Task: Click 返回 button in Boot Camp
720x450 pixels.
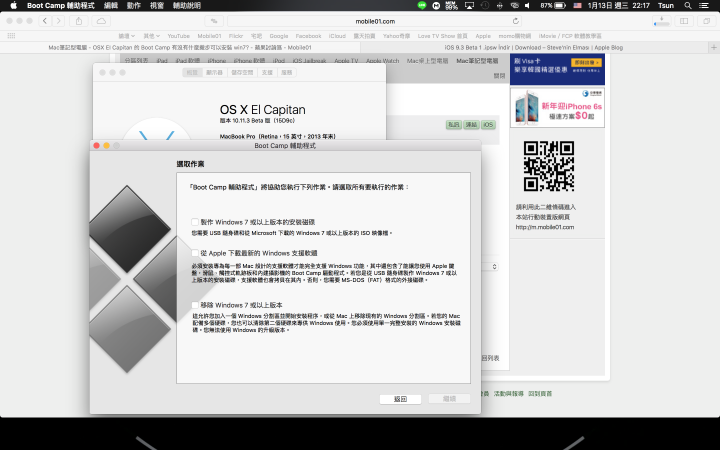Action: [400, 399]
